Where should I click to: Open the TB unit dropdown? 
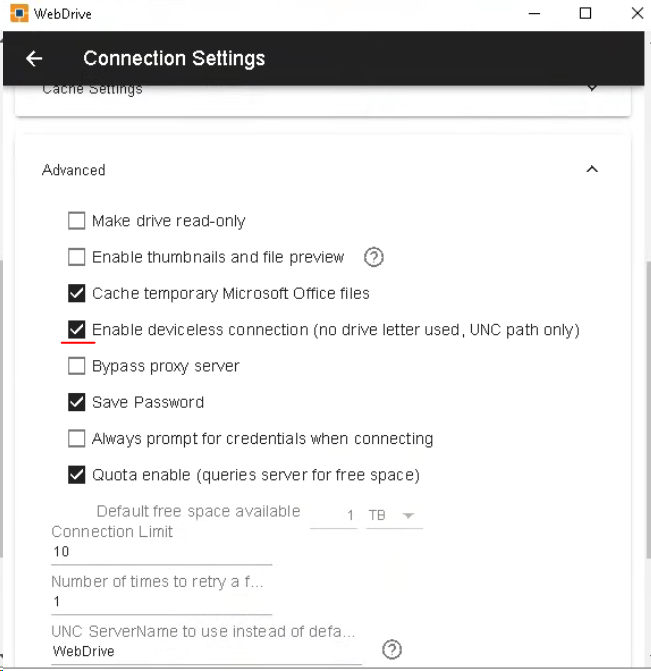coord(393,516)
